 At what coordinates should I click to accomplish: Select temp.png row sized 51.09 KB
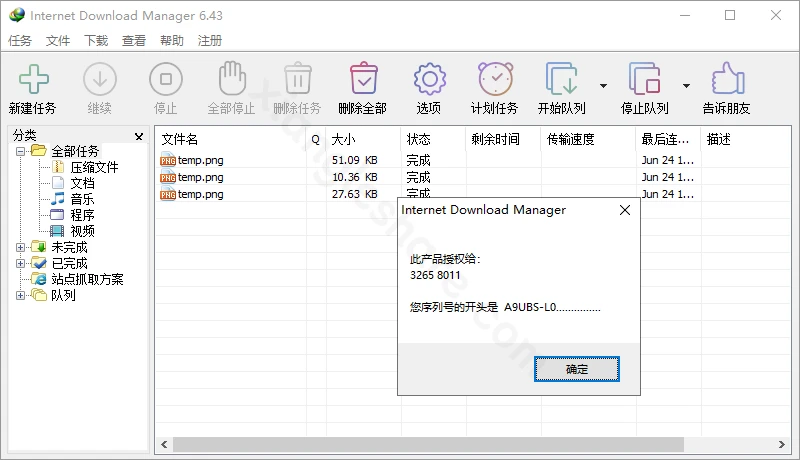click(473, 160)
